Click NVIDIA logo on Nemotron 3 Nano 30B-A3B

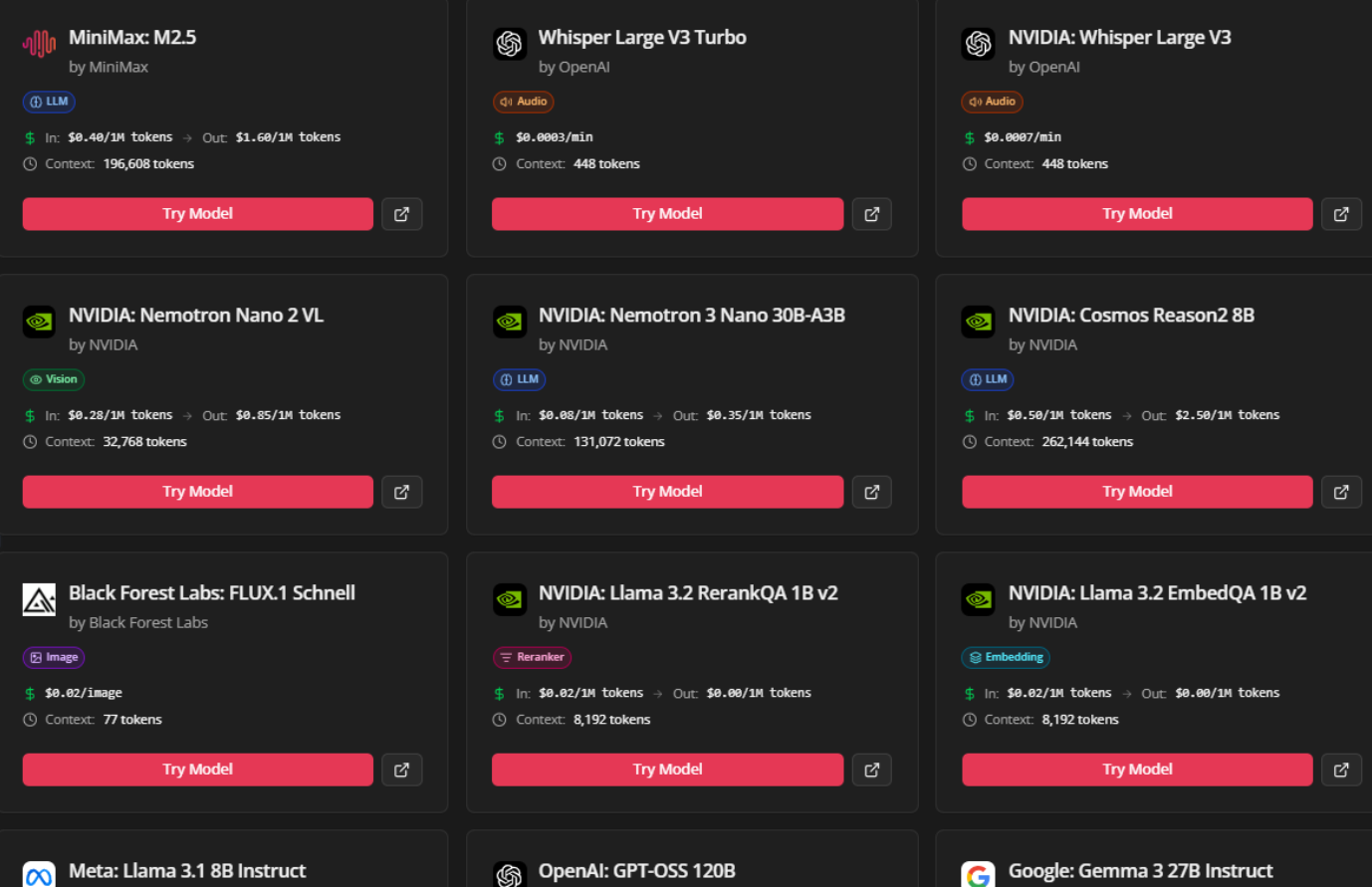click(509, 322)
